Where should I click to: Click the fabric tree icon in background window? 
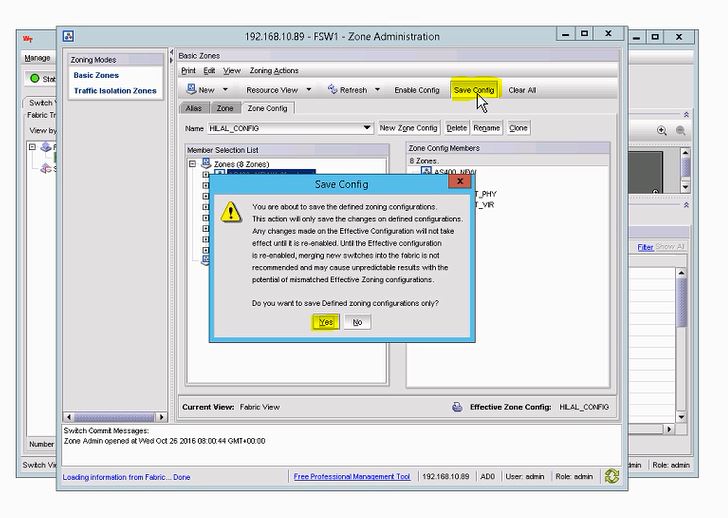(x=46, y=147)
